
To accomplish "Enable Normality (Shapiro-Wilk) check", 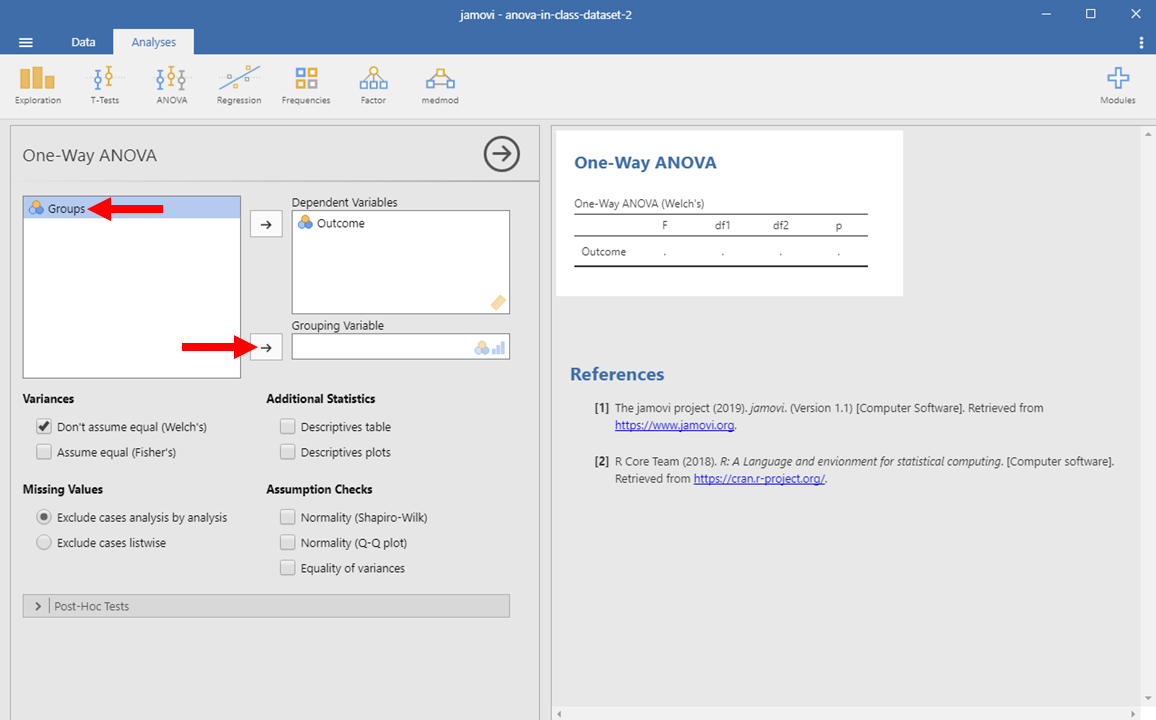I will click(288, 518).
